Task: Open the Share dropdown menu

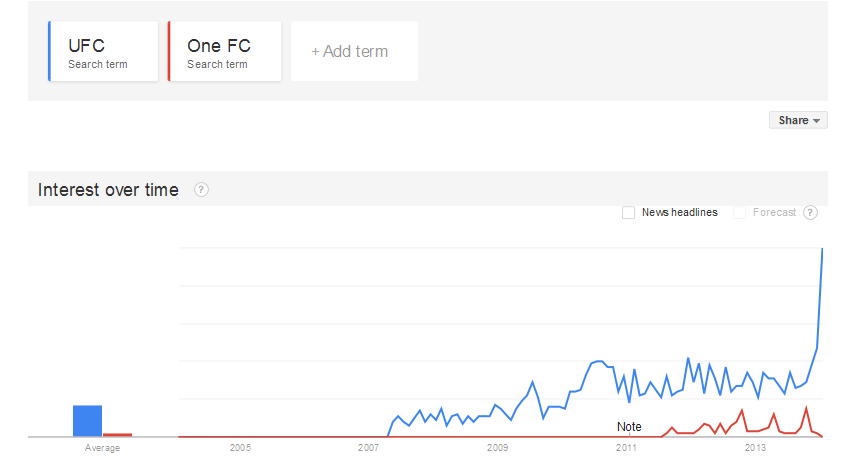Action: (798, 120)
